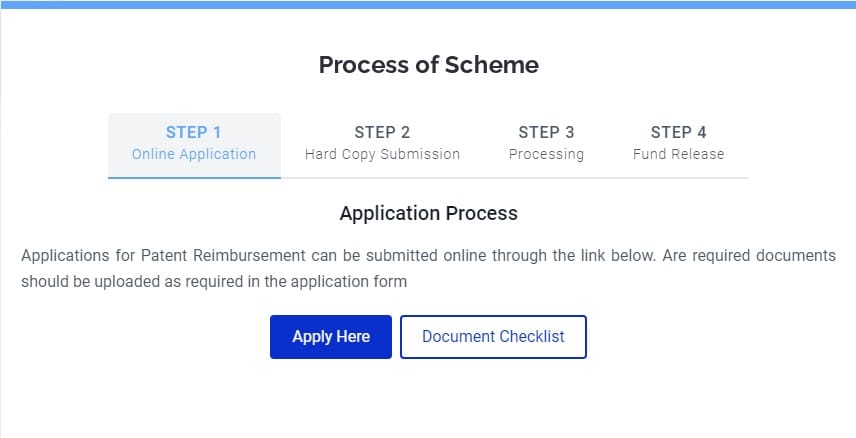This screenshot has width=856, height=438.
Task: Click the blue underline beneath STEP 1
Action: 194,177
